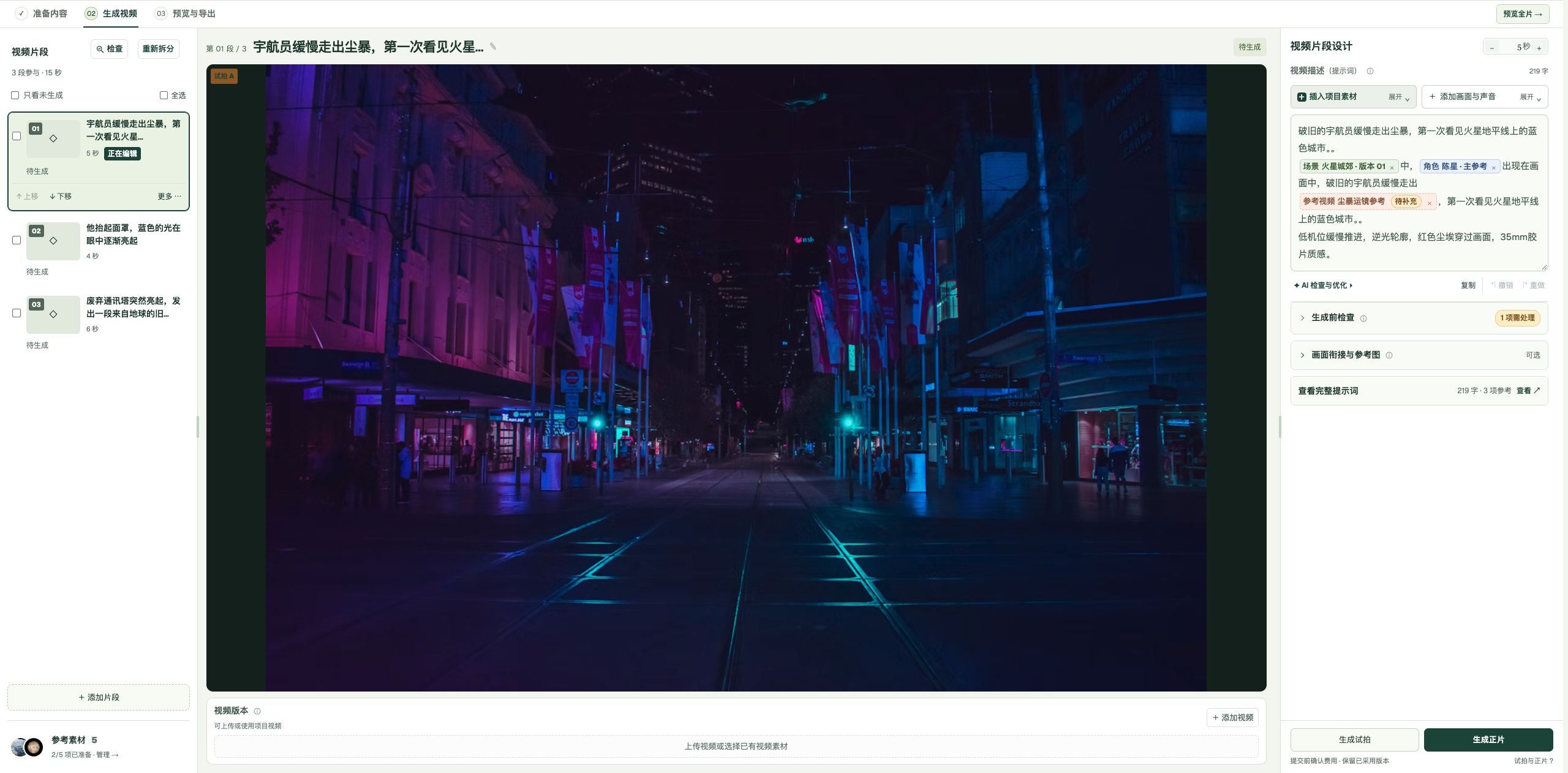Screen dimensions: 1568x773
Task: Click the 复制 prompt copy button
Action: click(1468, 285)
